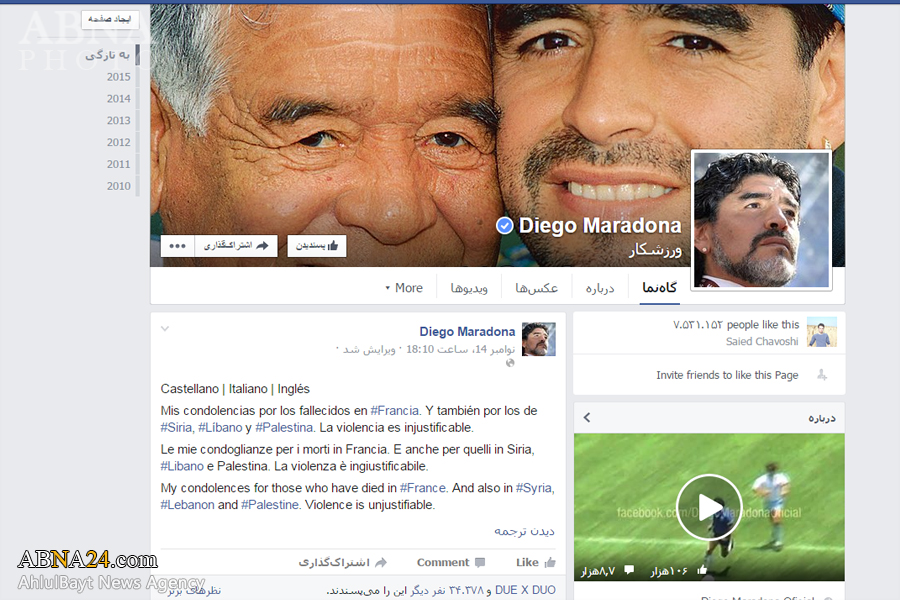
Task: Jump to 2014 in the timeline sidebar
Action: click(x=118, y=99)
